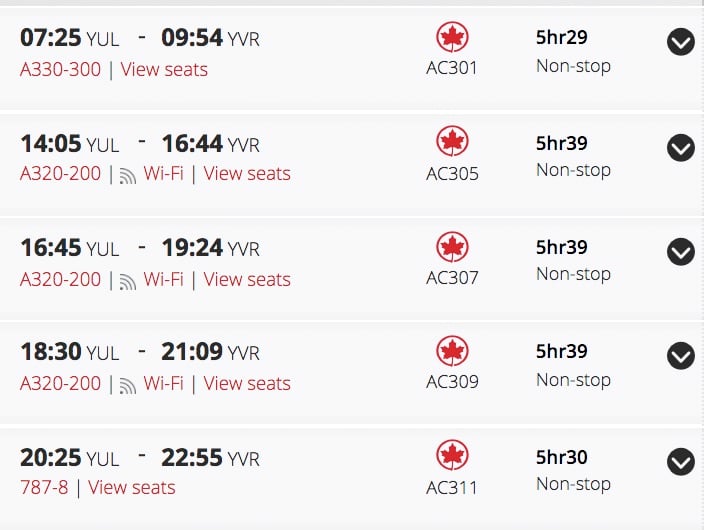Click the Air Canada logo for AC311
The width and height of the screenshot is (704, 530).
452,455
